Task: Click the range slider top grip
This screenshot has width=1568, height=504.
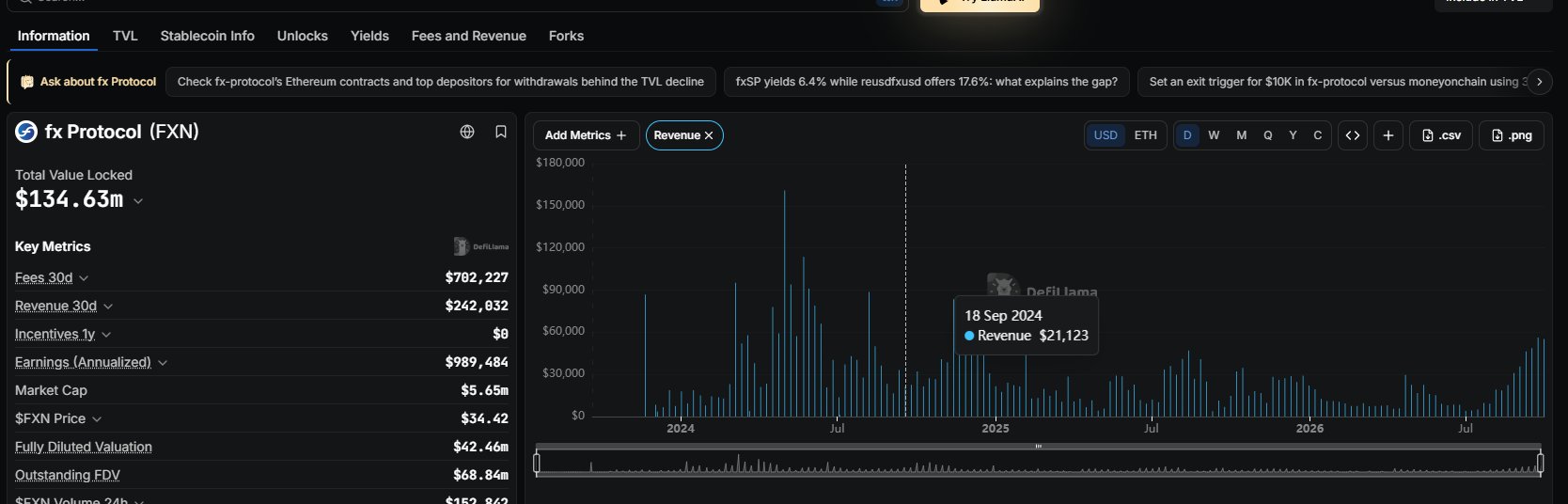Action: 1039,447
